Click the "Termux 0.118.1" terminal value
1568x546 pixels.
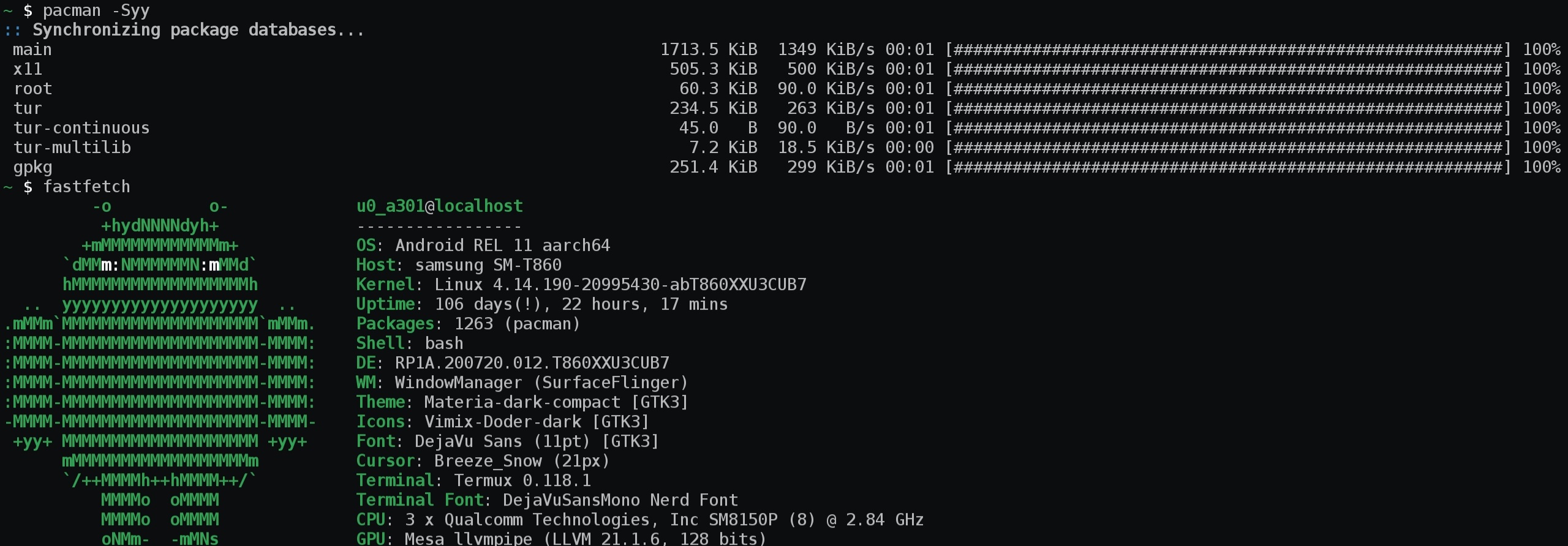[522, 481]
